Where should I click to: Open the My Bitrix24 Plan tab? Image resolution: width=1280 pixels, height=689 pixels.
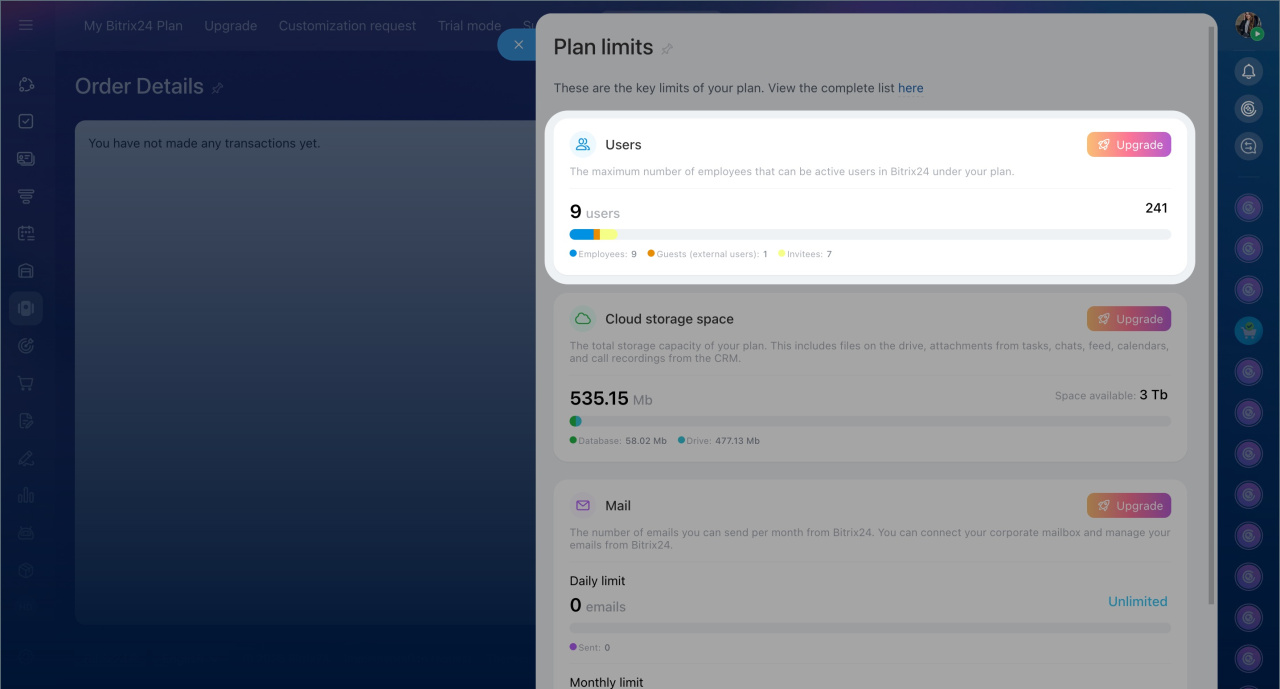click(133, 26)
